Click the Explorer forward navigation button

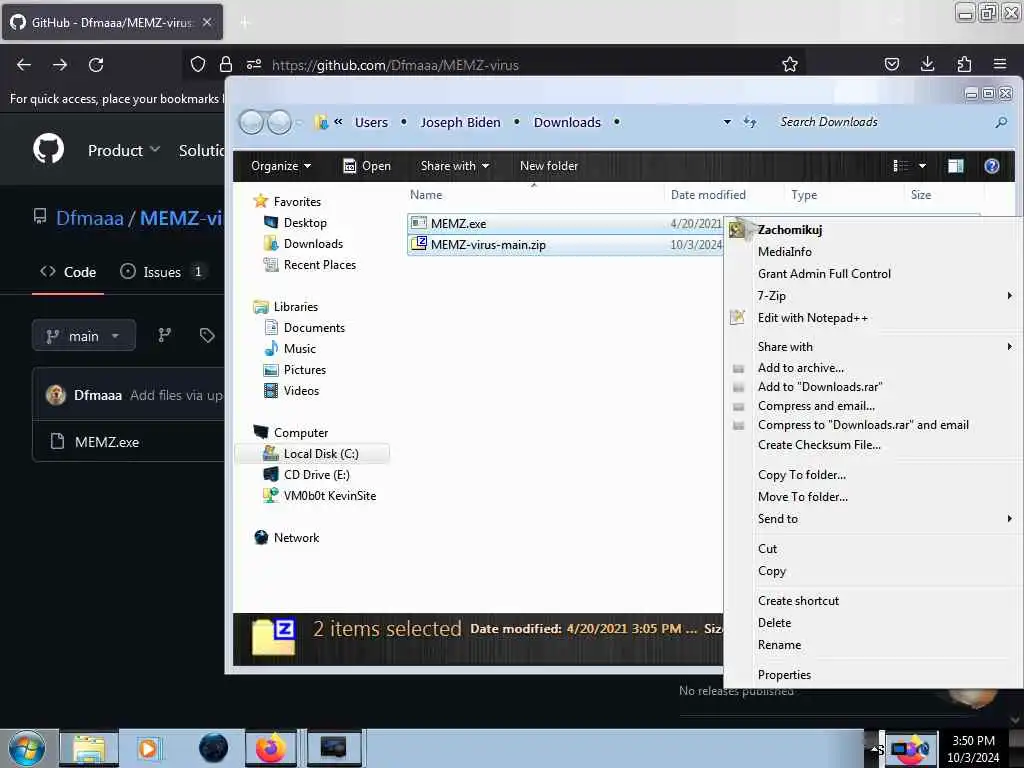[x=280, y=122]
